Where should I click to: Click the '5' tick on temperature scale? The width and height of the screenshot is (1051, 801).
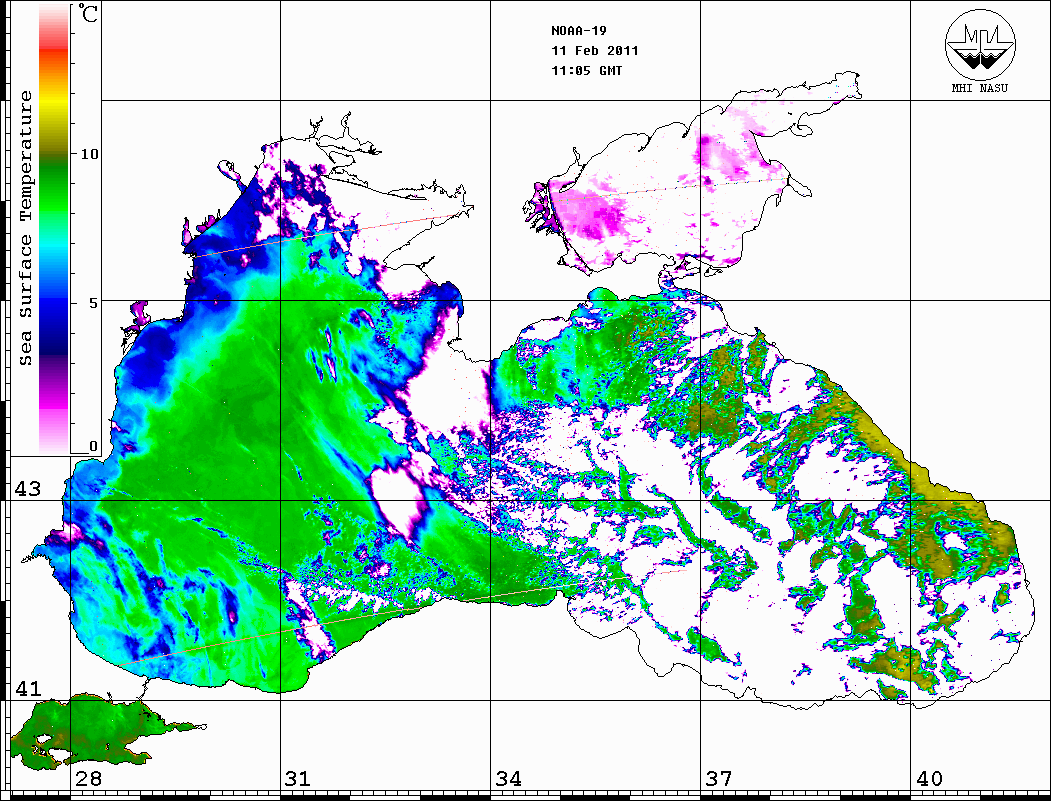[93, 303]
